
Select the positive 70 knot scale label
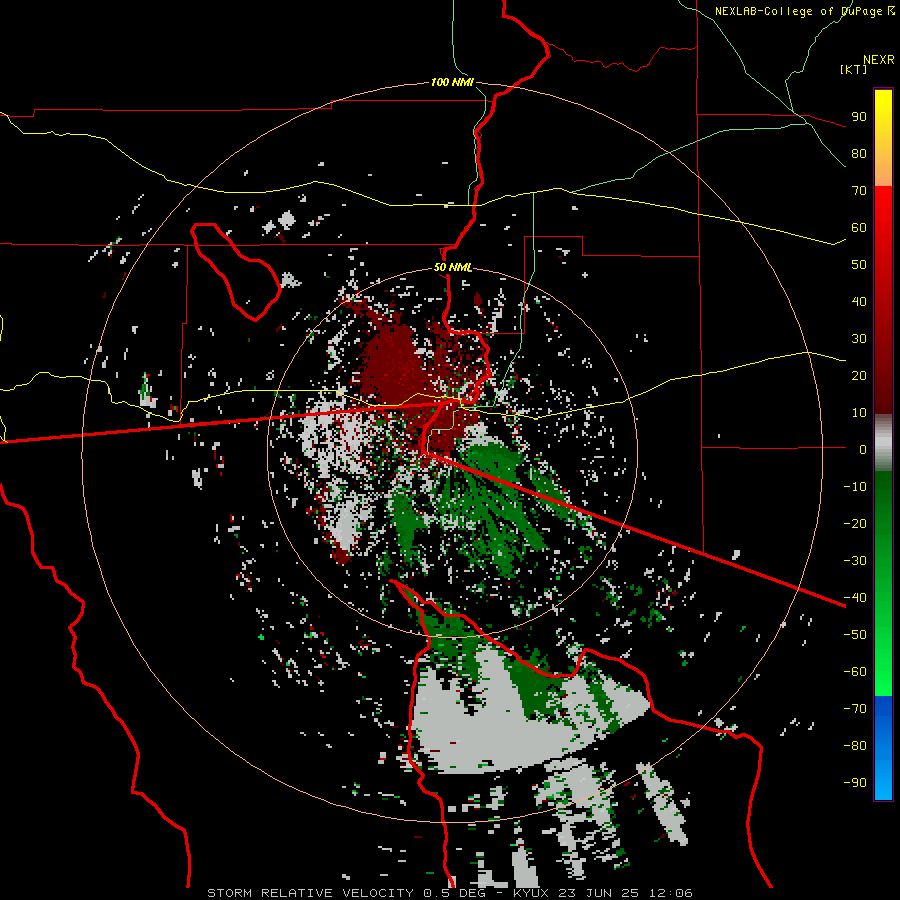[859, 191]
